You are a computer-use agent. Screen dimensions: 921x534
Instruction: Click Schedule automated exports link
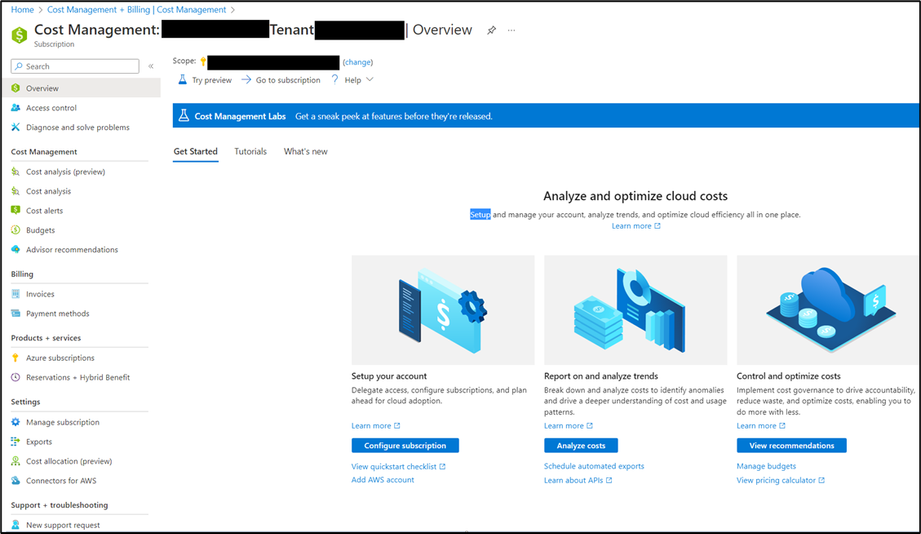[594, 466]
